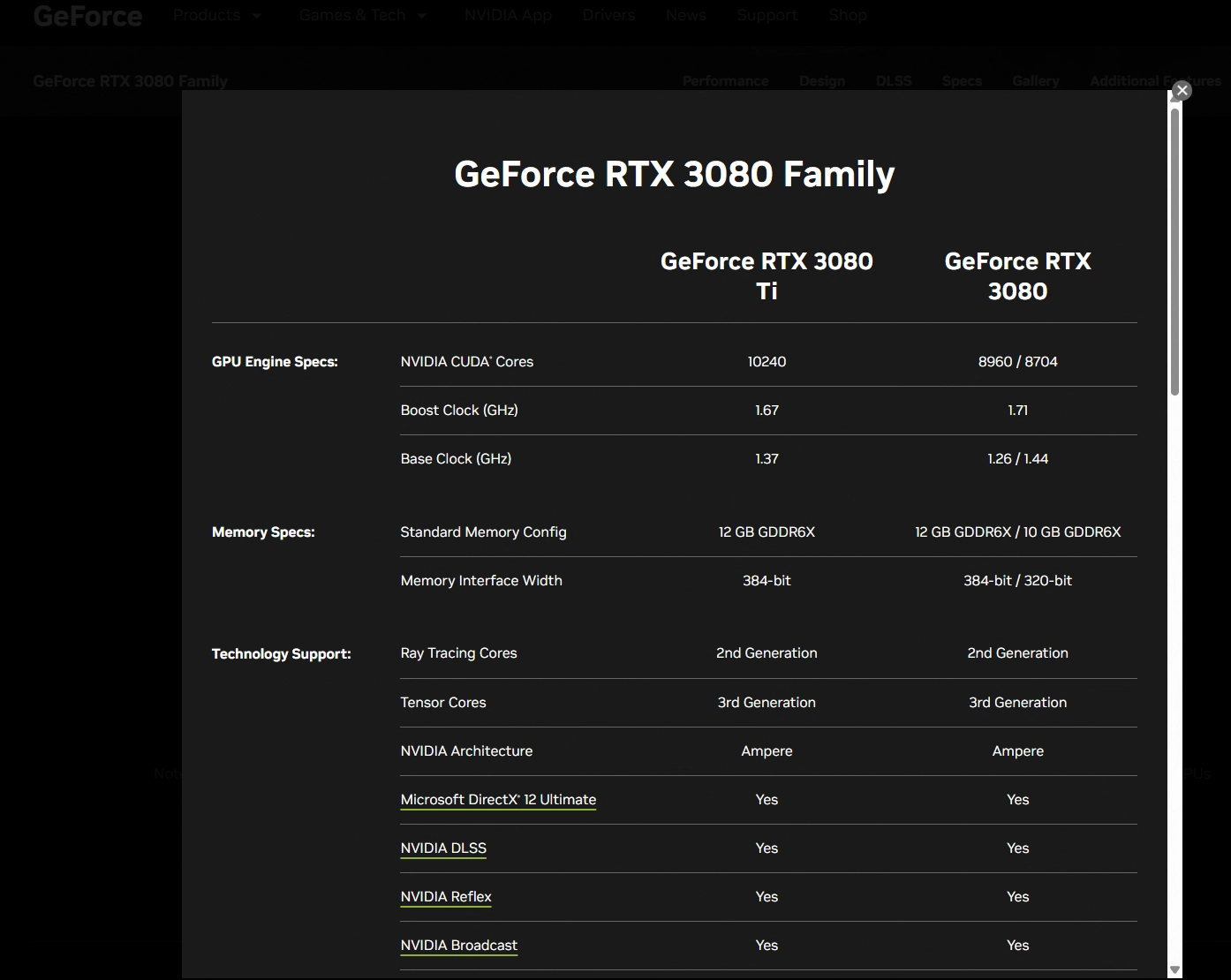Go to the News page
Image resolution: width=1231 pixels, height=980 pixels.
pyautogui.click(x=685, y=15)
